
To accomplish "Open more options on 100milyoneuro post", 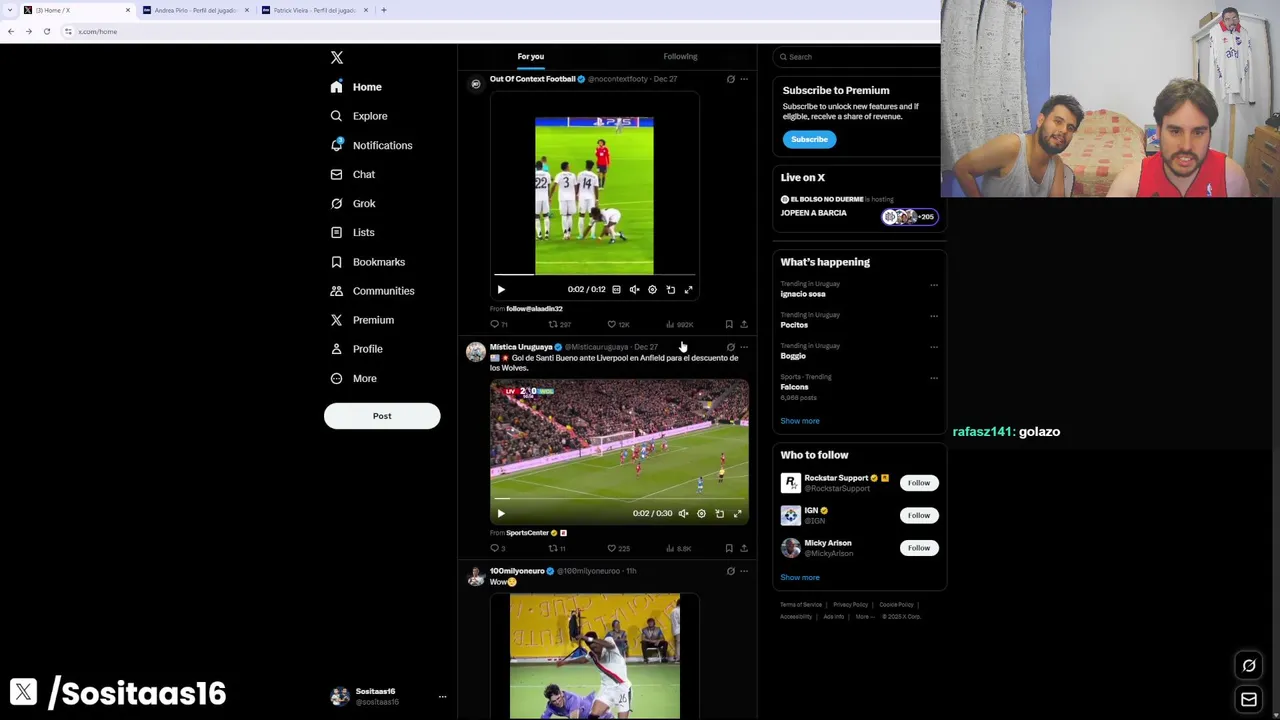I will coord(743,571).
